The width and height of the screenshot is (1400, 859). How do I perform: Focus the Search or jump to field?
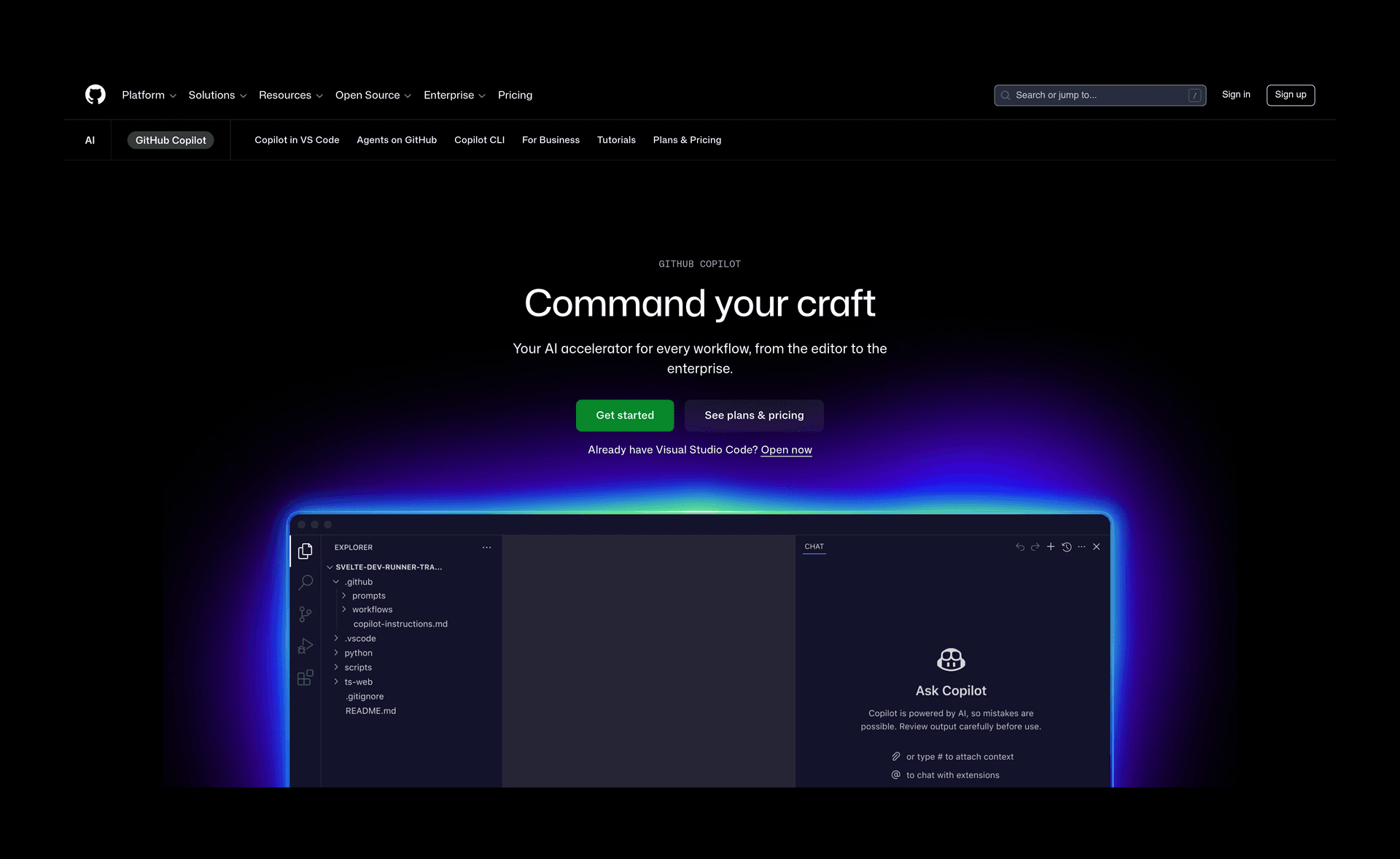[1100, 96]
